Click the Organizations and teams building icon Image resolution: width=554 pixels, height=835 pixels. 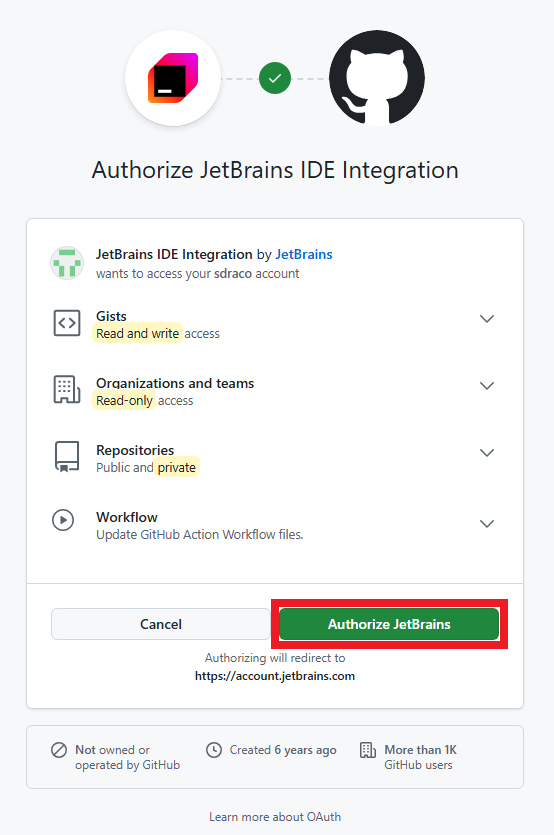(x=67, y=389)
